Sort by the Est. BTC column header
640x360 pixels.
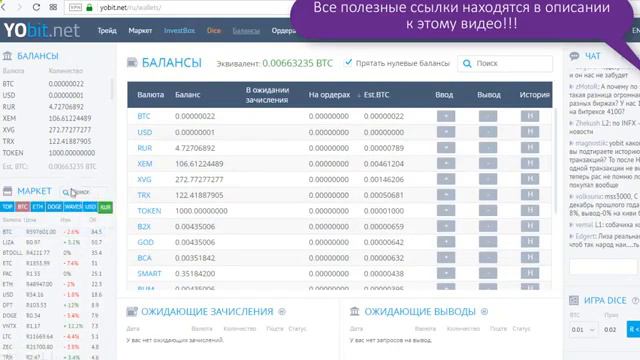(376, 95)
